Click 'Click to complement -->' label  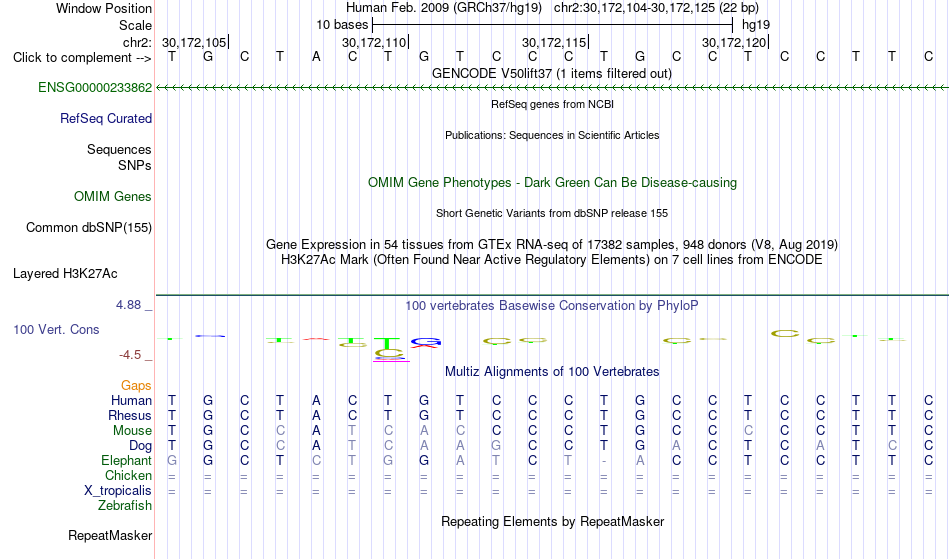(82, 58)
